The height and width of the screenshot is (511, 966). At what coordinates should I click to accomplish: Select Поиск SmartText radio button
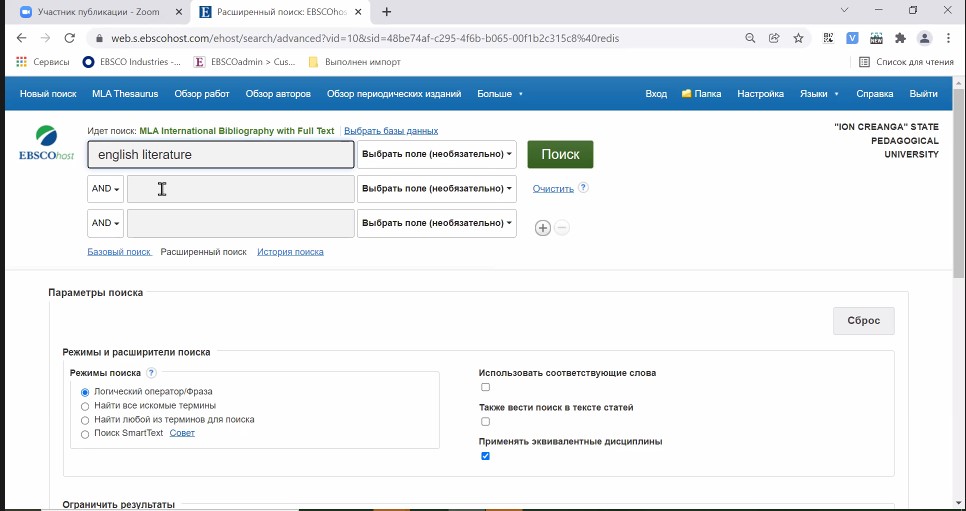(85, 435)
